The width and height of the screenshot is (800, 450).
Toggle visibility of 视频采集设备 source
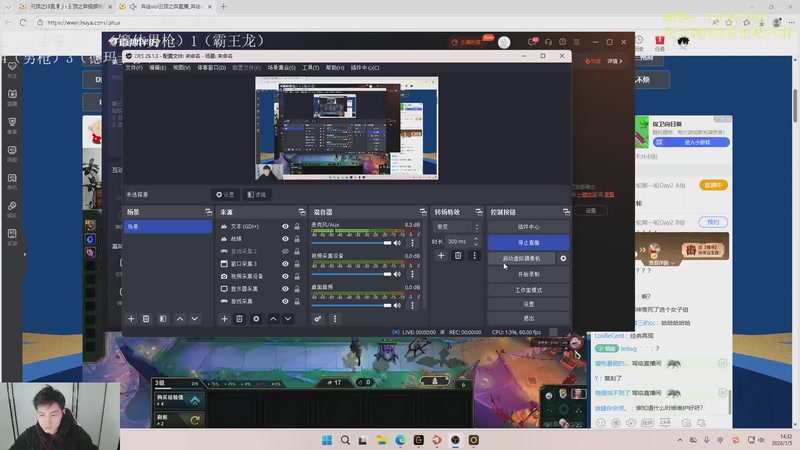[285, 276]
